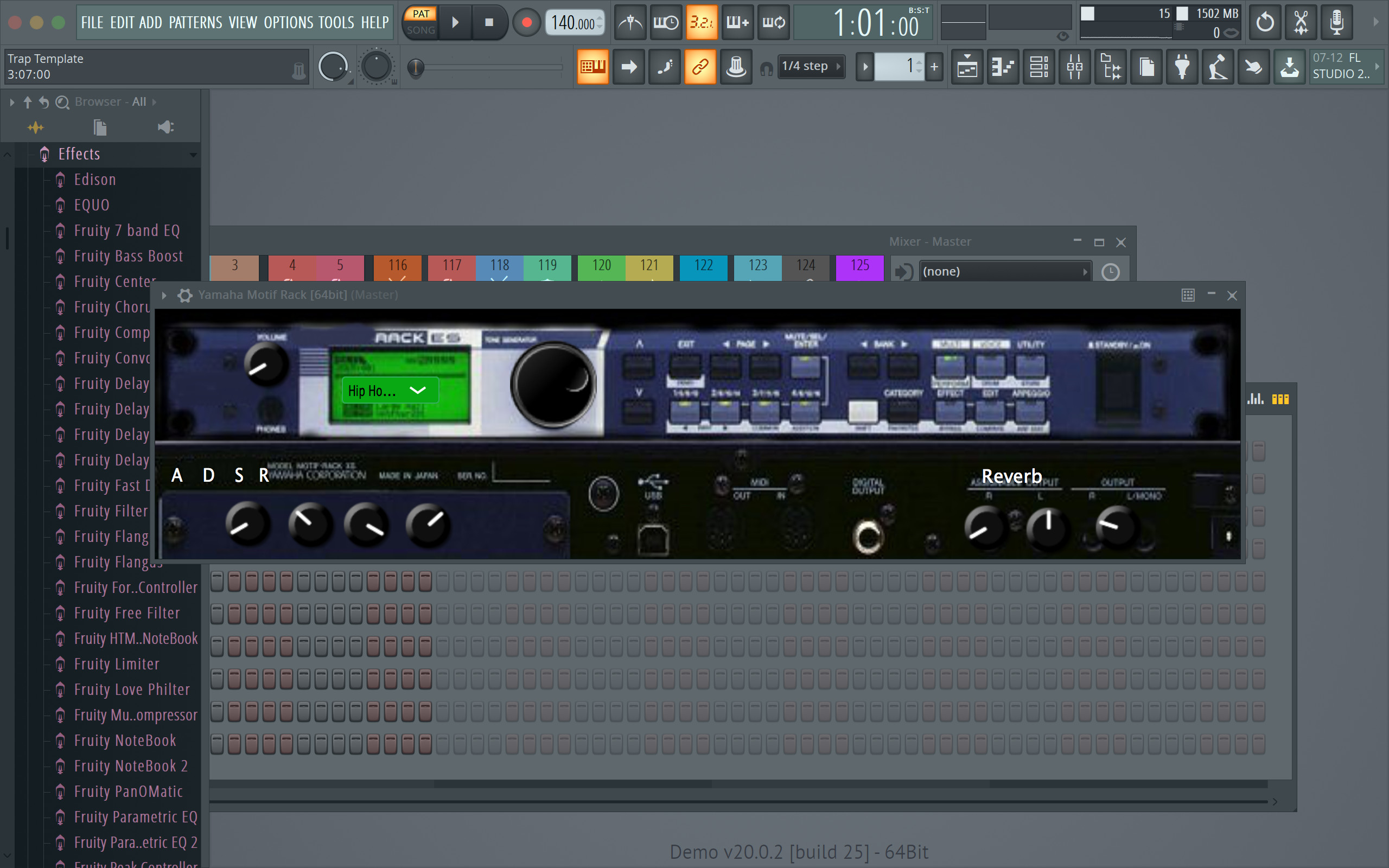Adjust the main pitch knob
This screenshot has height=868, width=1389.
click(376, 67)
